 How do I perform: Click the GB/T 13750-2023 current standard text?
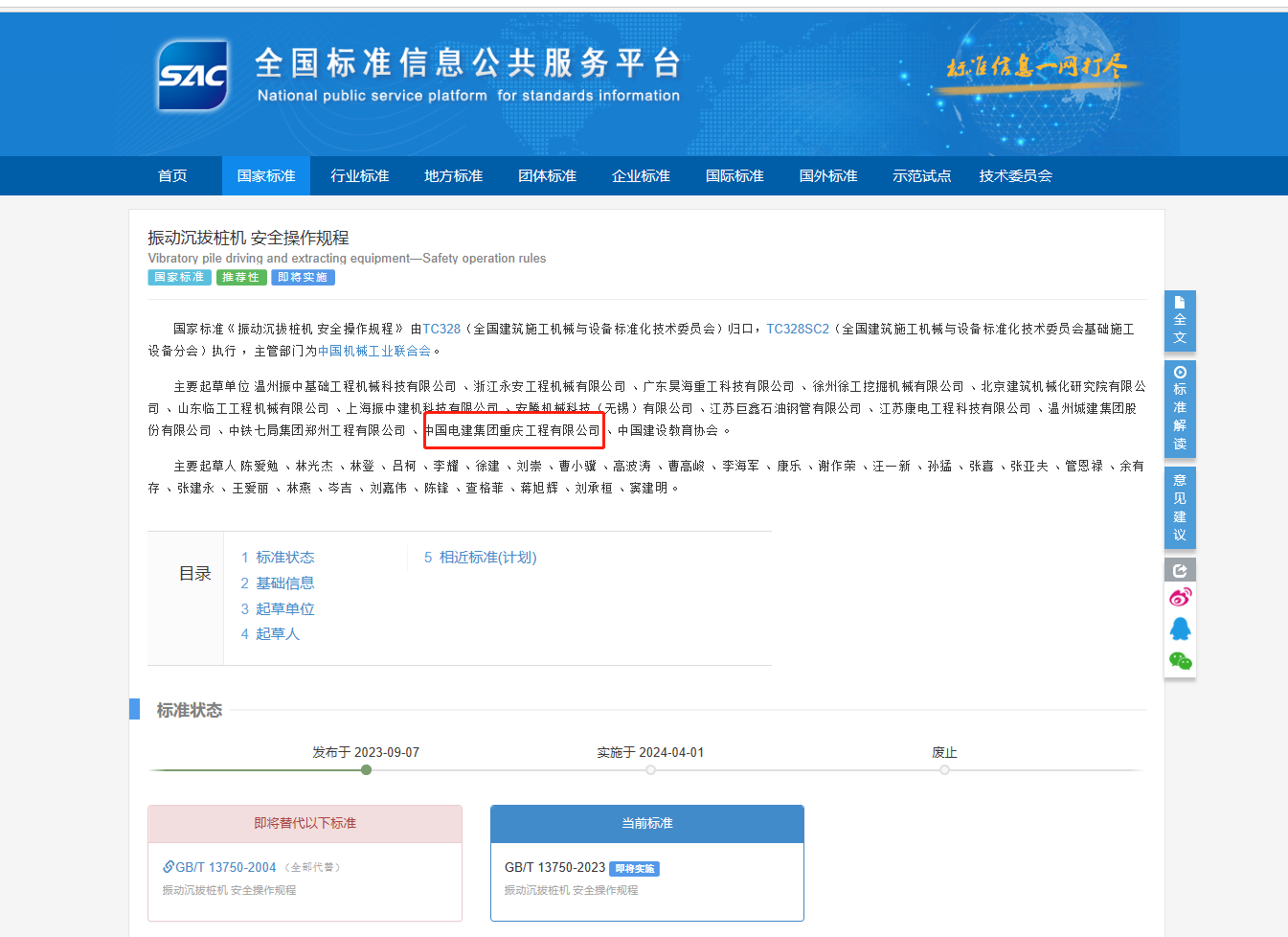pyautogui.click(x=554, y=867)
